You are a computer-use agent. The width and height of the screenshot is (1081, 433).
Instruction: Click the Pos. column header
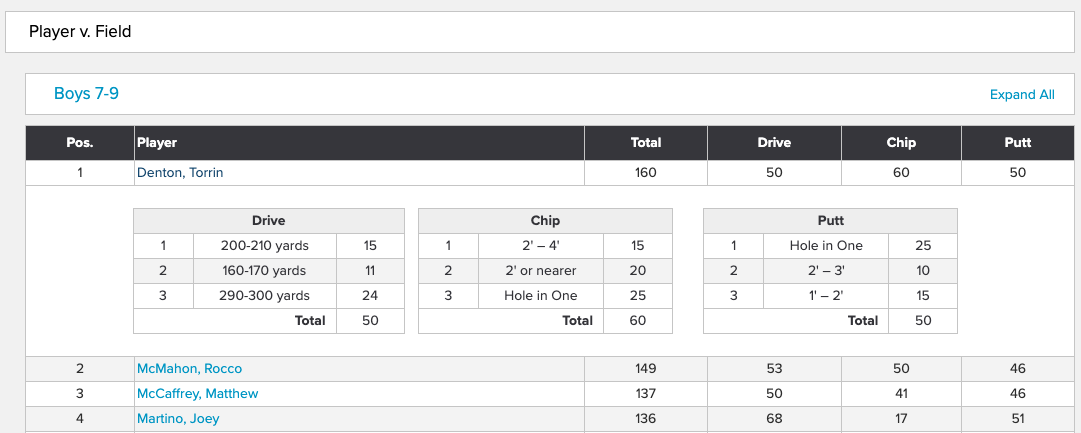[80, 143]
